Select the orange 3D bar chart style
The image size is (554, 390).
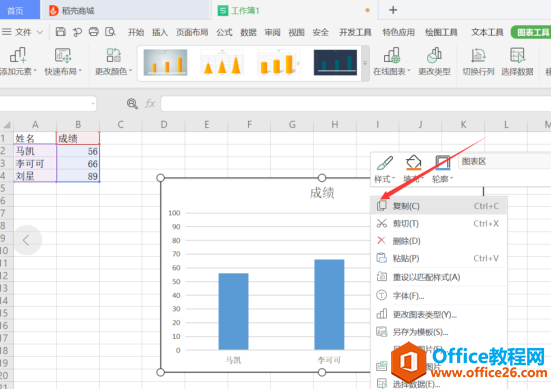[279, 63]
